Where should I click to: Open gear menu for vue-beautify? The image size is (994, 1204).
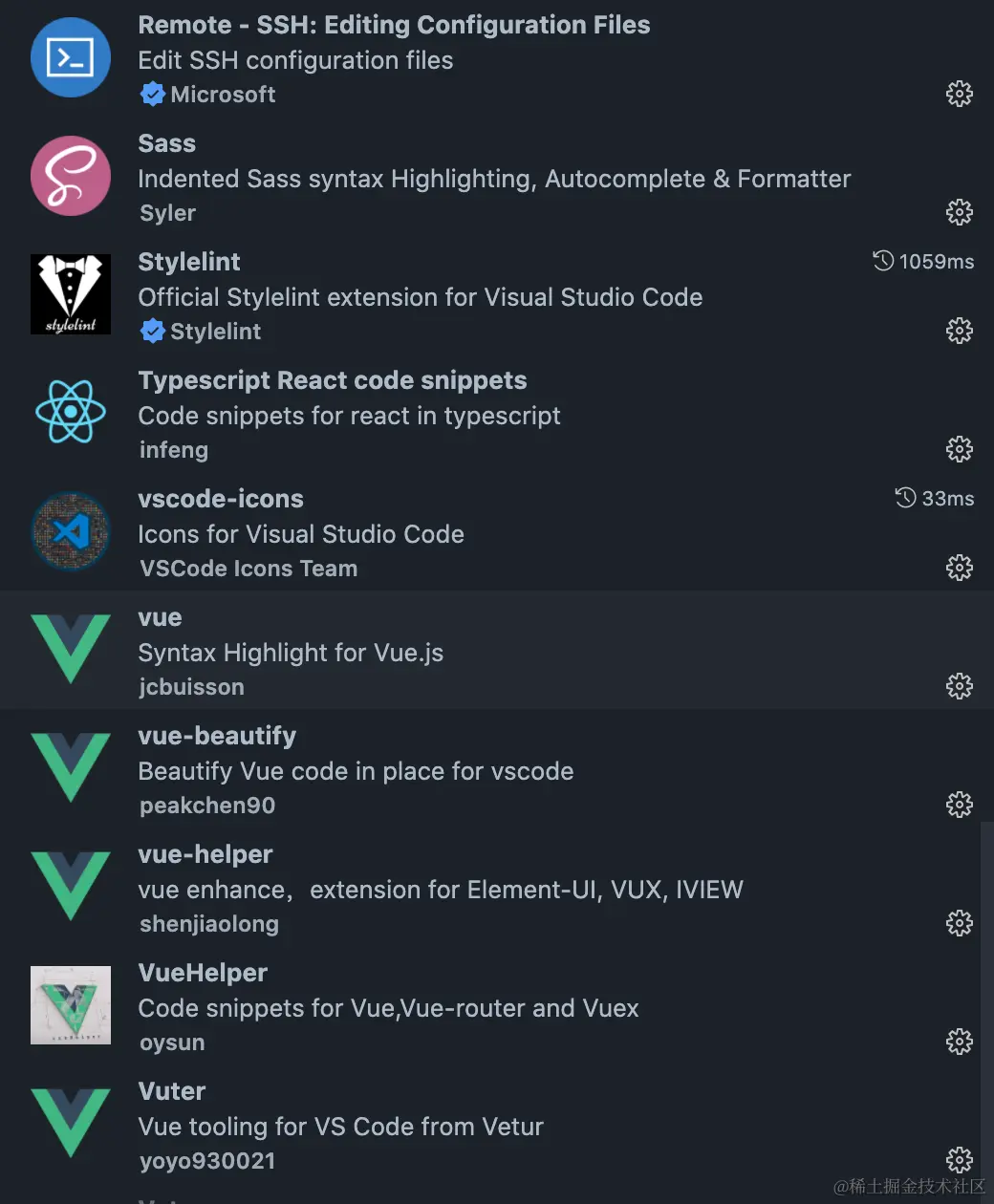point(959,805)
